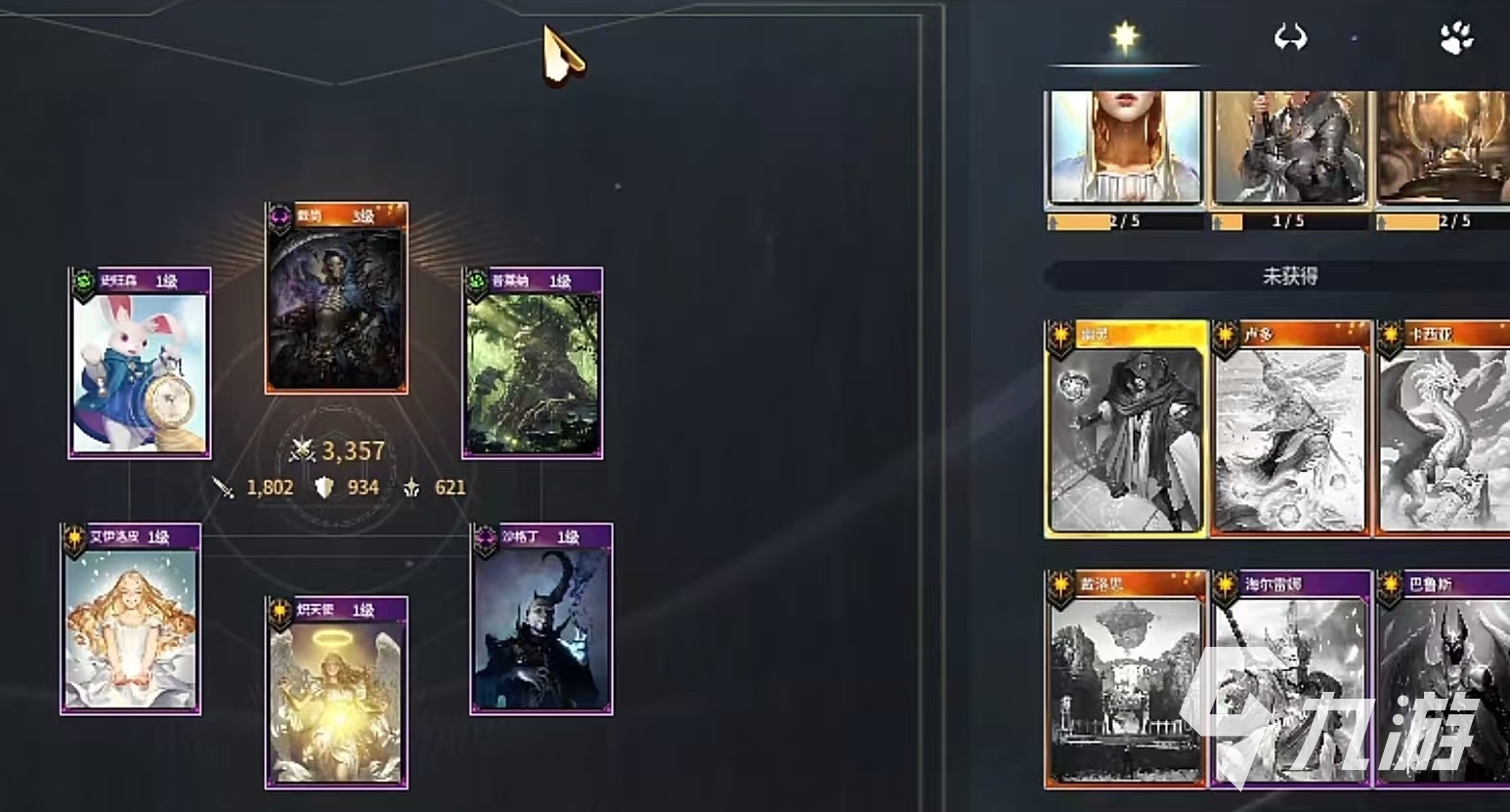Open the unobtained 卢多 card

1291,429
